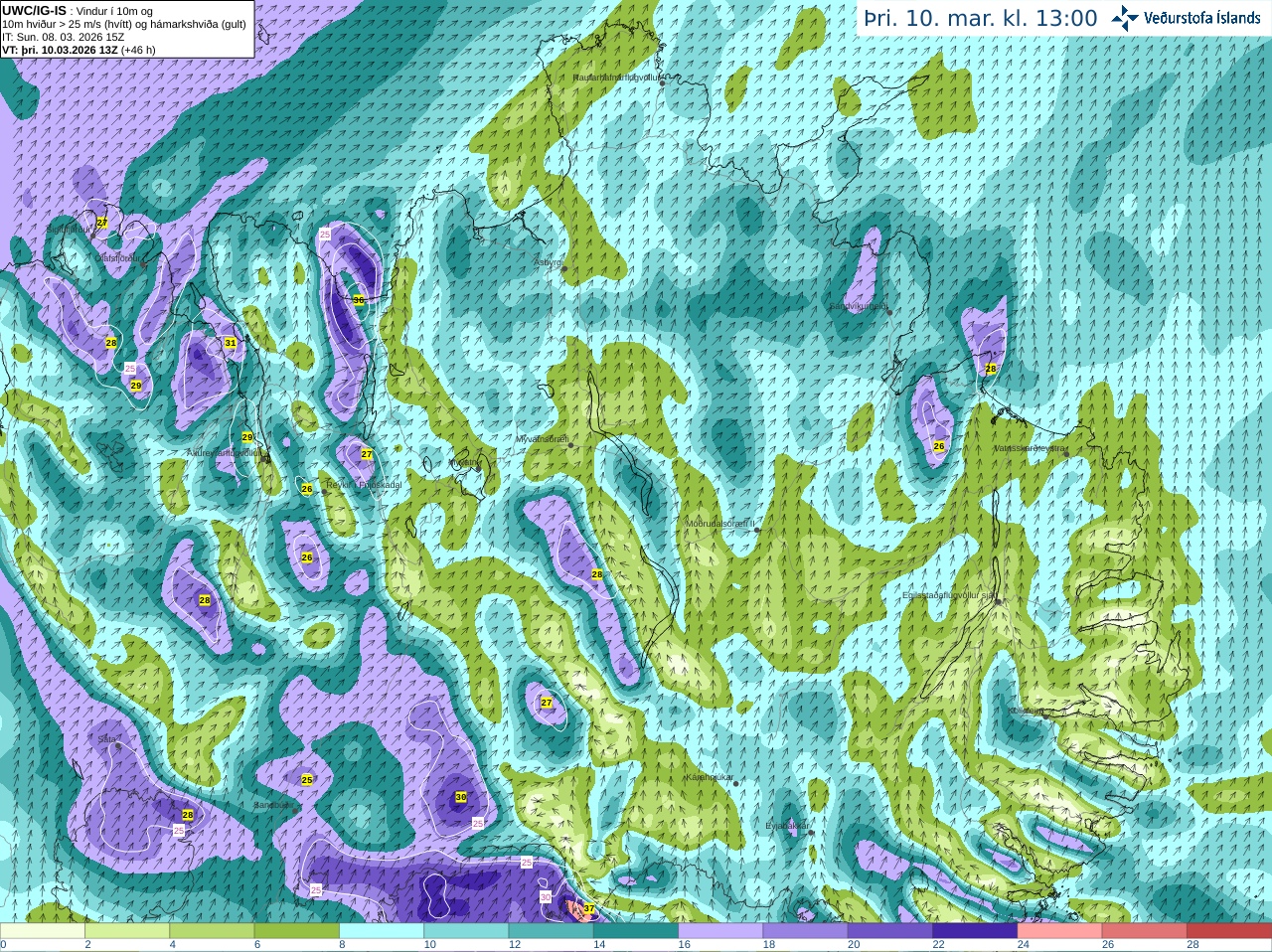Click the yellow gust value 27 by Siglufjörður
Image resolution: width=1272 pixels, height=952 pixels.
(102, 223)
